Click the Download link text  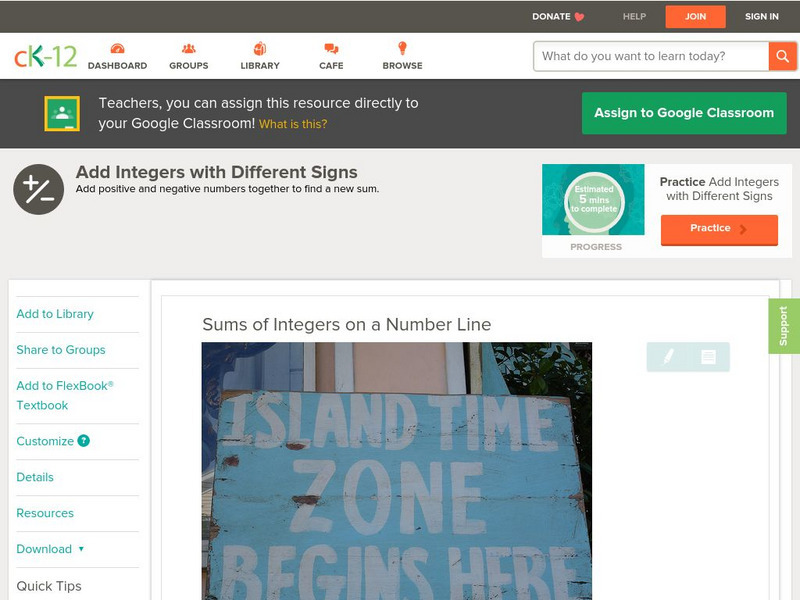44,549
